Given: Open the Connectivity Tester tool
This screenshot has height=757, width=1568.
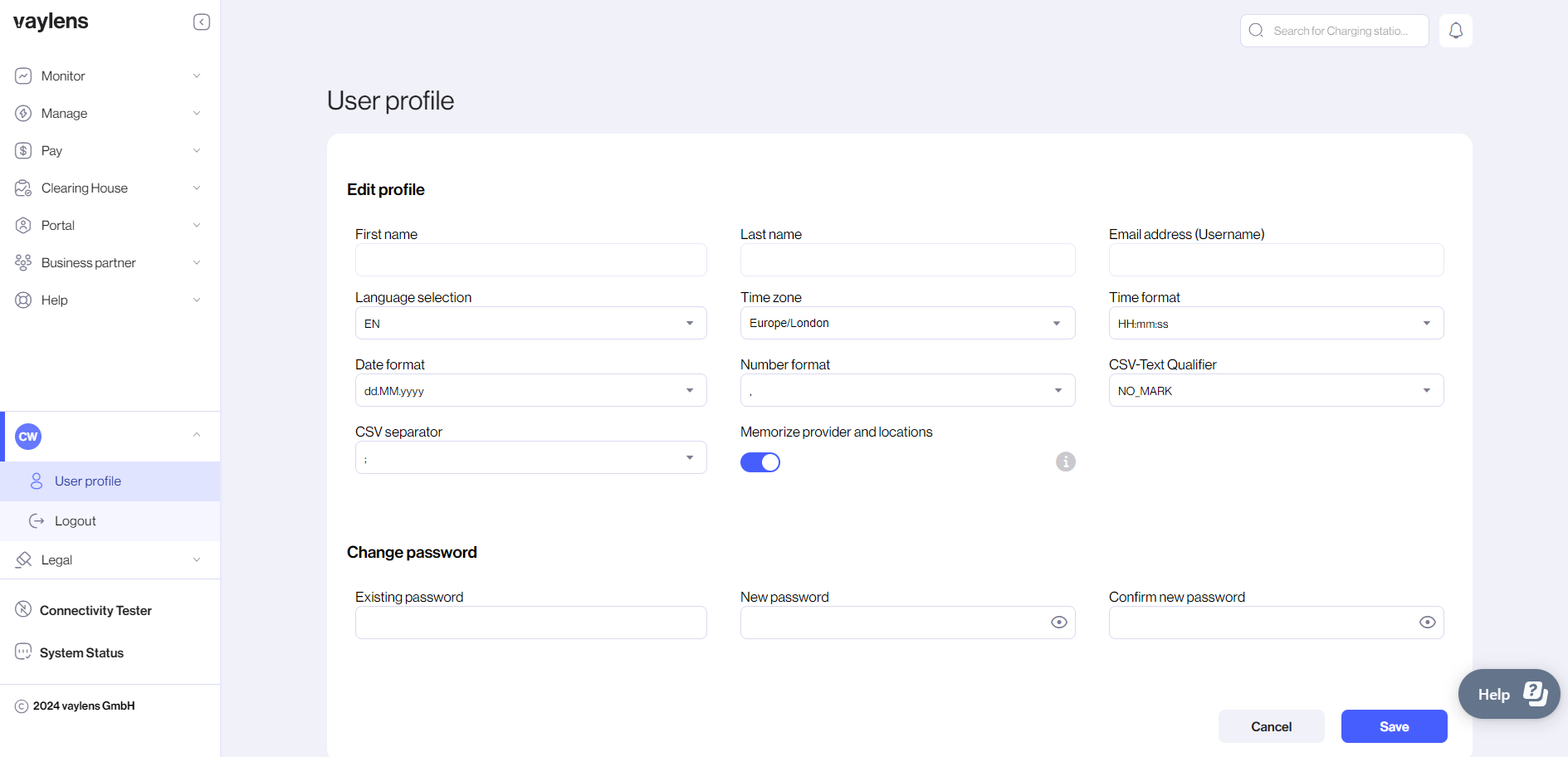Looking at the screenshot, I should (x=95, y=610).
